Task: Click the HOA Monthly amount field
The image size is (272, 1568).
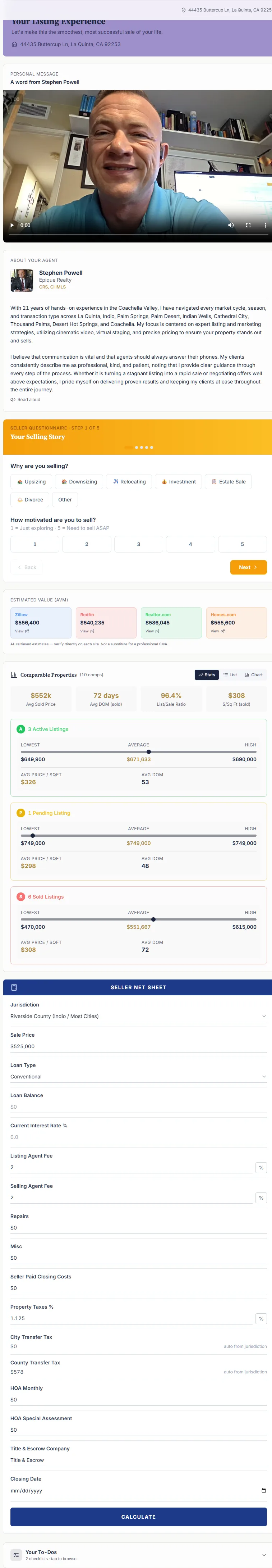Action: 139,1399
